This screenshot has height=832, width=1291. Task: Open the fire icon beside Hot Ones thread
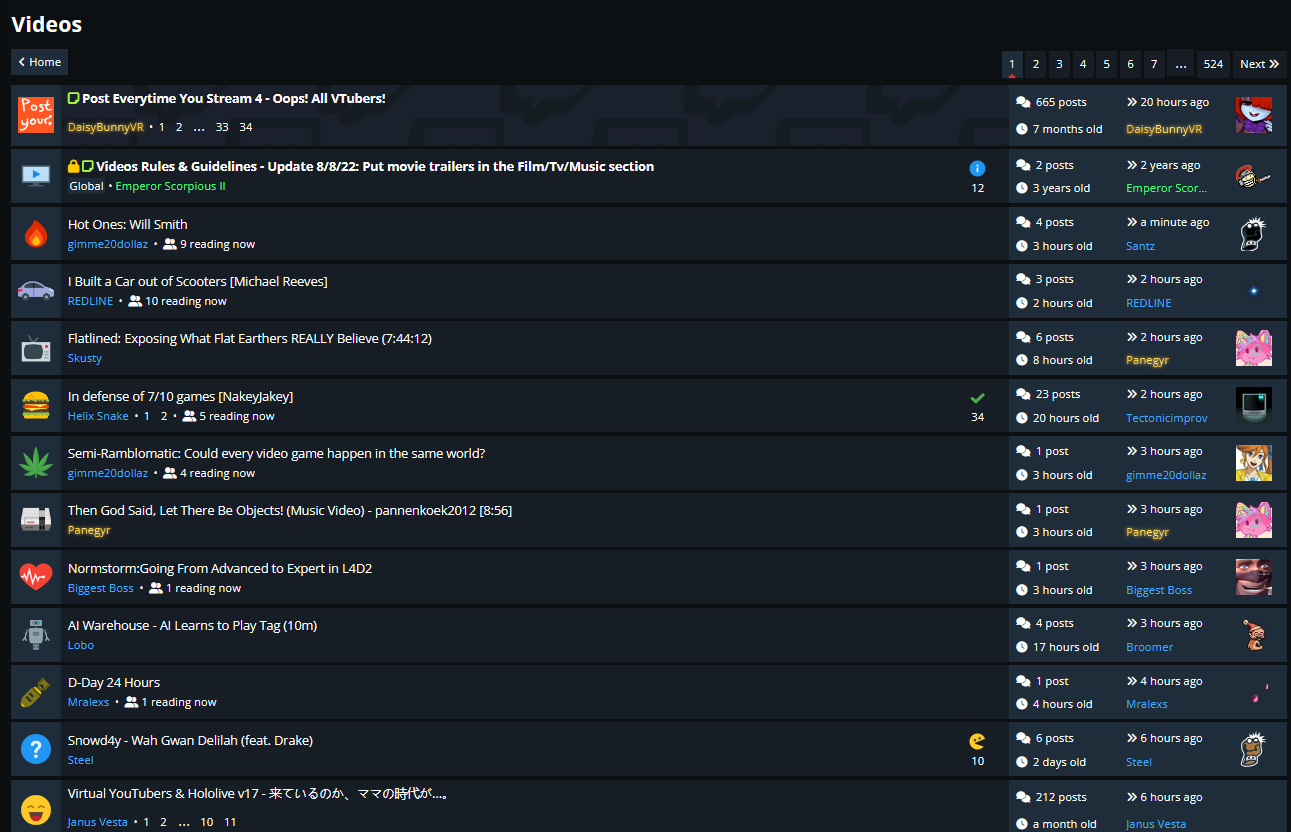(x=36, y=234)
